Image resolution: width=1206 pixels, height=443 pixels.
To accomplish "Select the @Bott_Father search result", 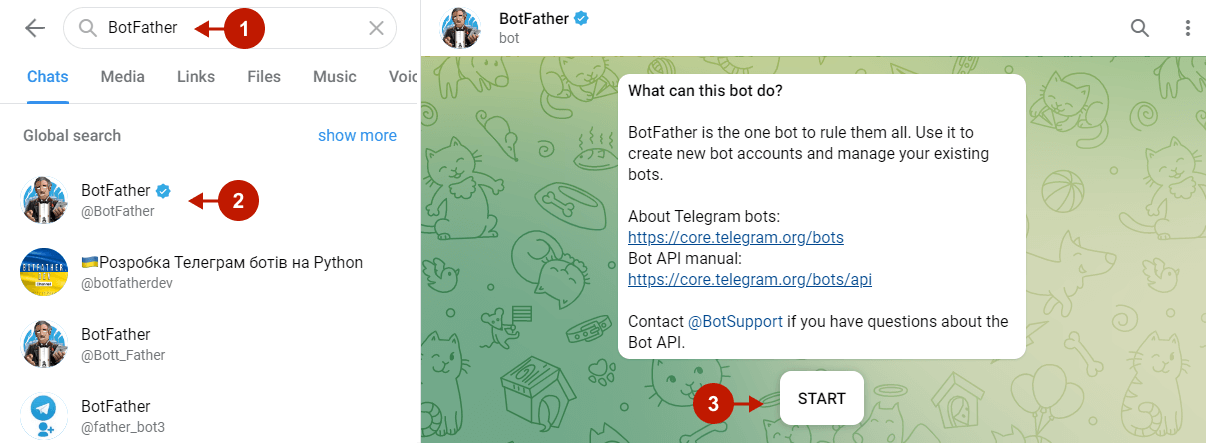I will (209, 344).
